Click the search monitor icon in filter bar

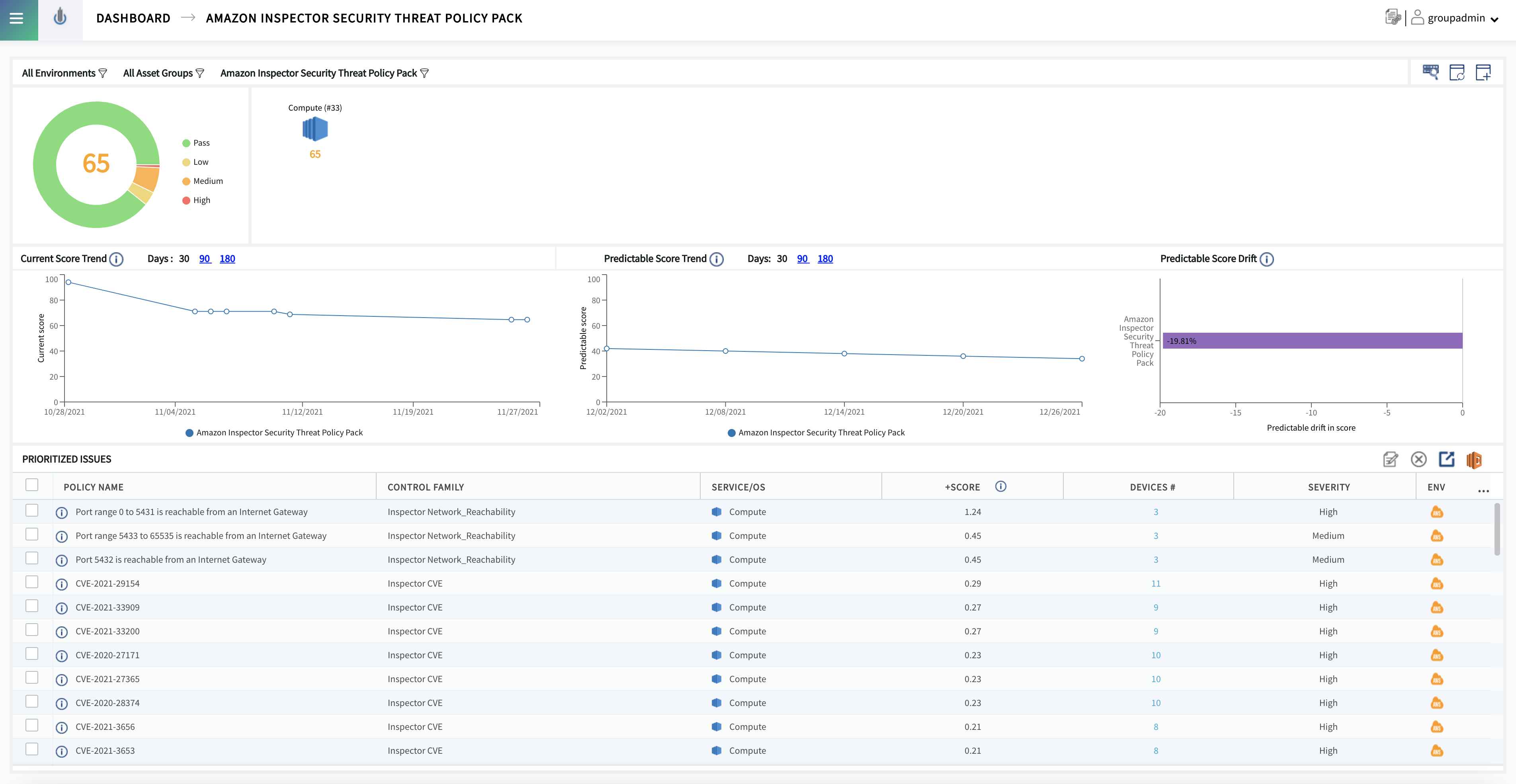1431,72
